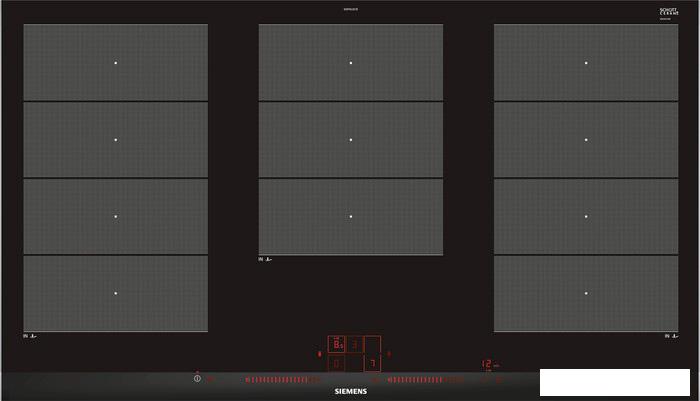Image resolution: width=700 pixels, height=401 pixels.
Task: Tap the red indicator left of the zone display
Action: (319, 353)
